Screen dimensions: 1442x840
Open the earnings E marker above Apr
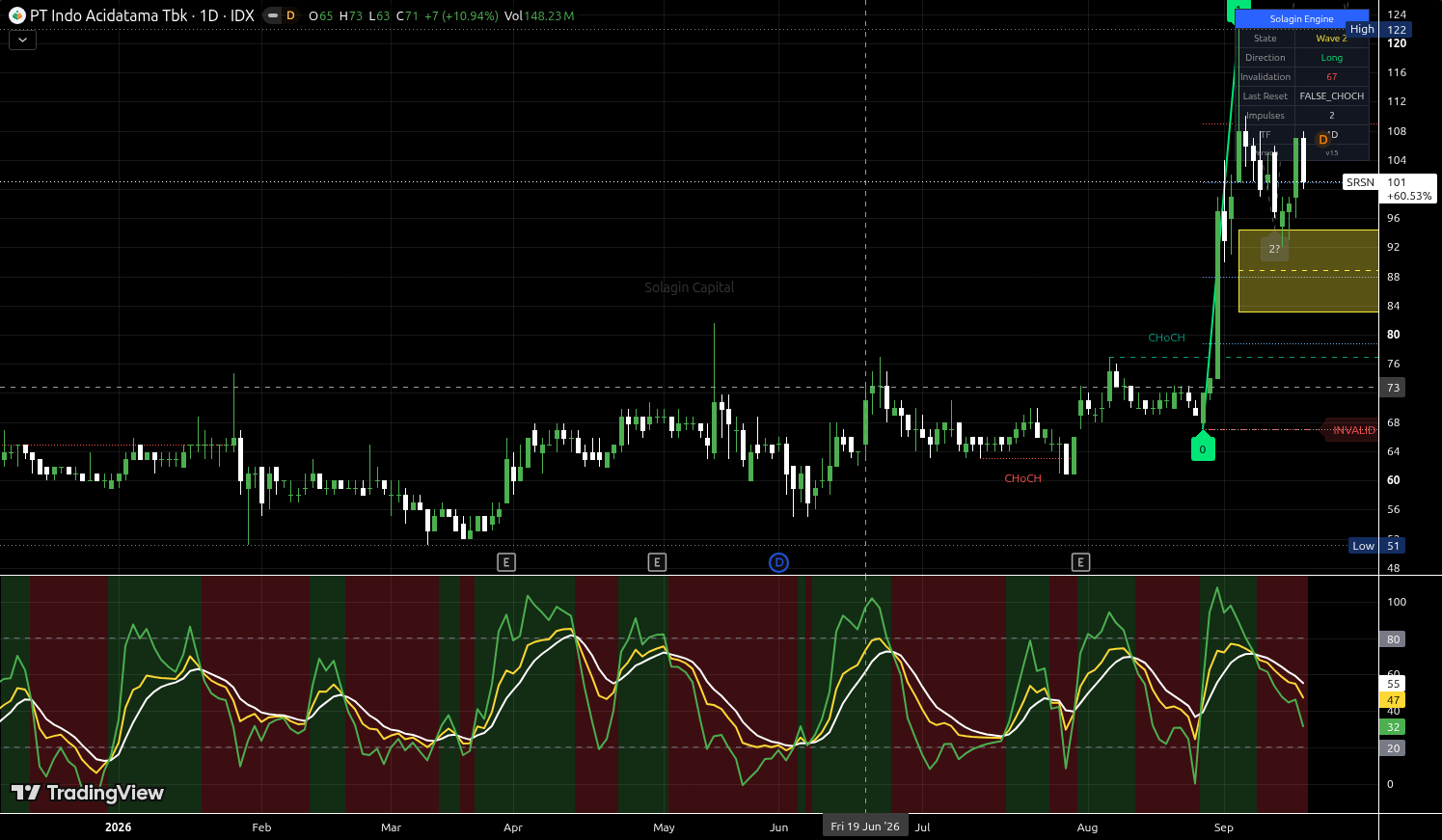[506, 562]
